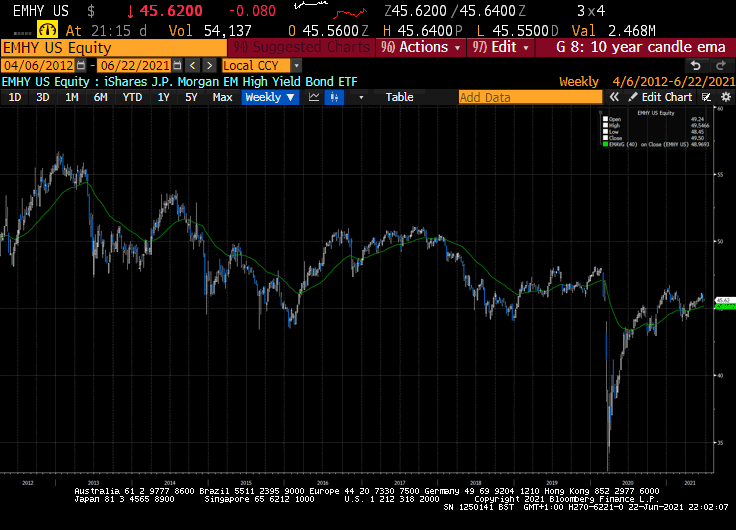The width and height of the screenshot is (736, 530).
Task: Click the orange Weekly date range label
Action: 647,82
